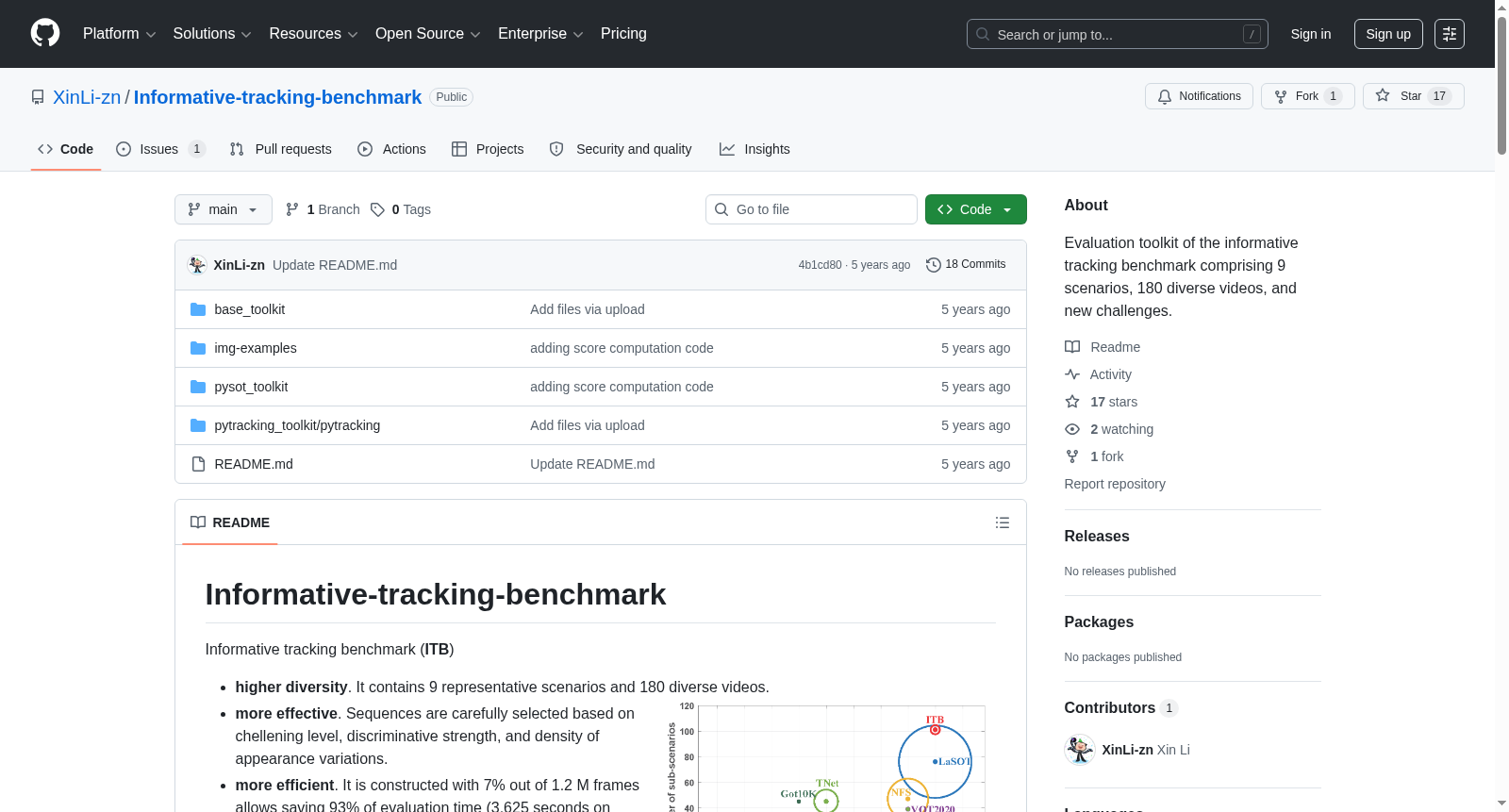This screenshot has width=1509, height=812.
Task: Click the star icon beside 17 stars
Action: click(1072, 402)
